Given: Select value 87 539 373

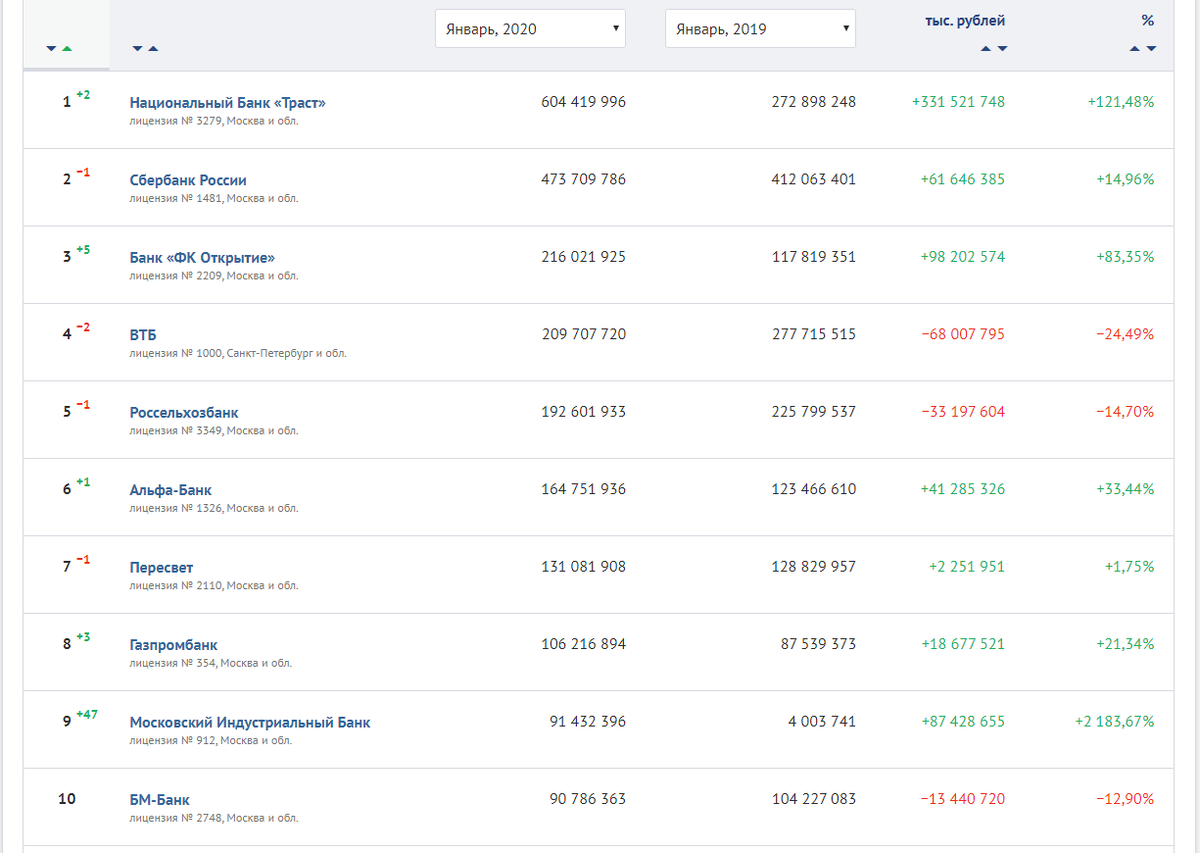Looking at the screenshot, I should [x=818, y=645].
